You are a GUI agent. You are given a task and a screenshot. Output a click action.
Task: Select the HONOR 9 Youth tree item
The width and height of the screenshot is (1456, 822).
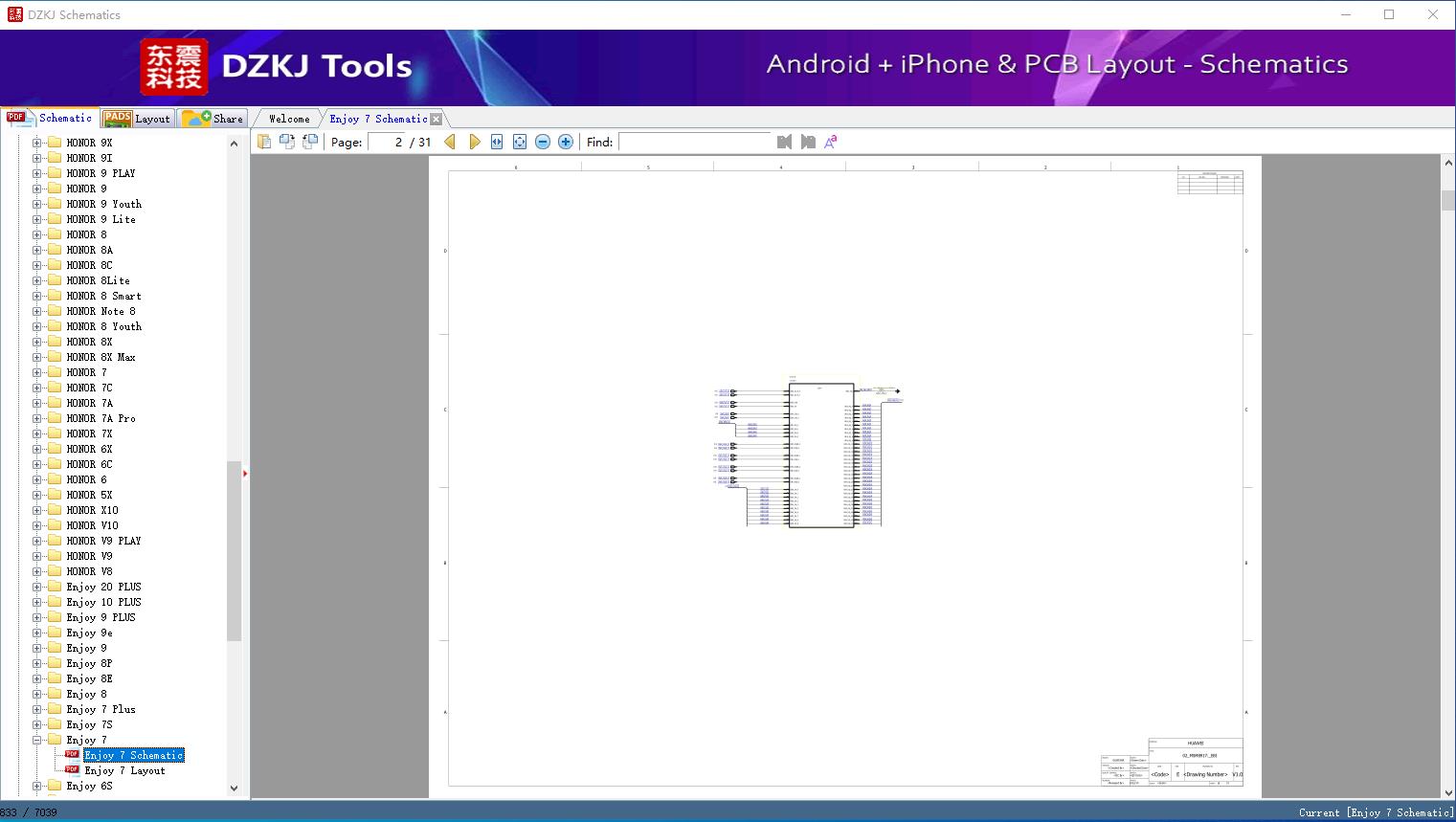click(104, 204)
